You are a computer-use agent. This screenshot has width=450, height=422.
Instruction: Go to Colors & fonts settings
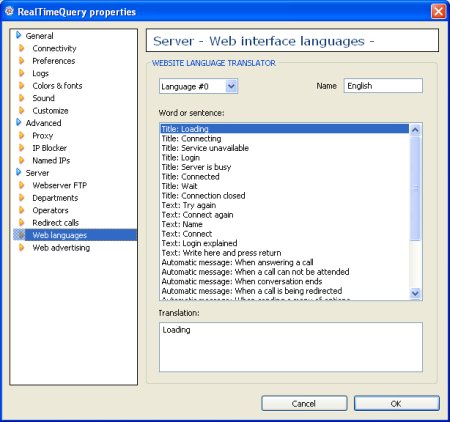tap(57, 86)
